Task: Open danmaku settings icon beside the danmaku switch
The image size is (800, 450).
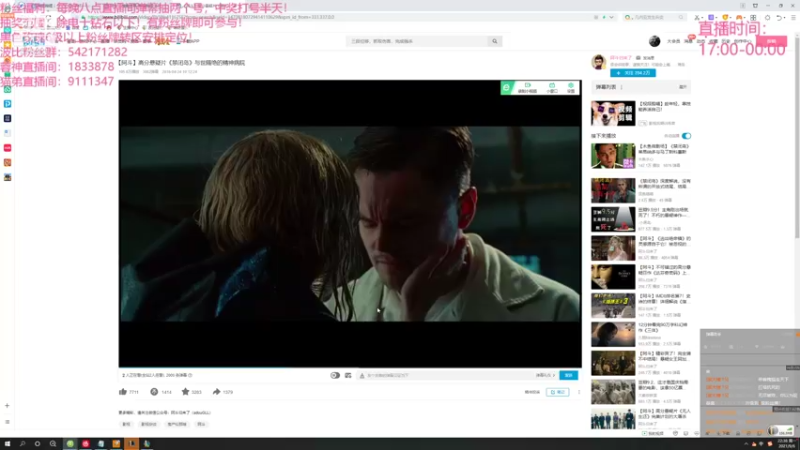Action: pos(348,375)
